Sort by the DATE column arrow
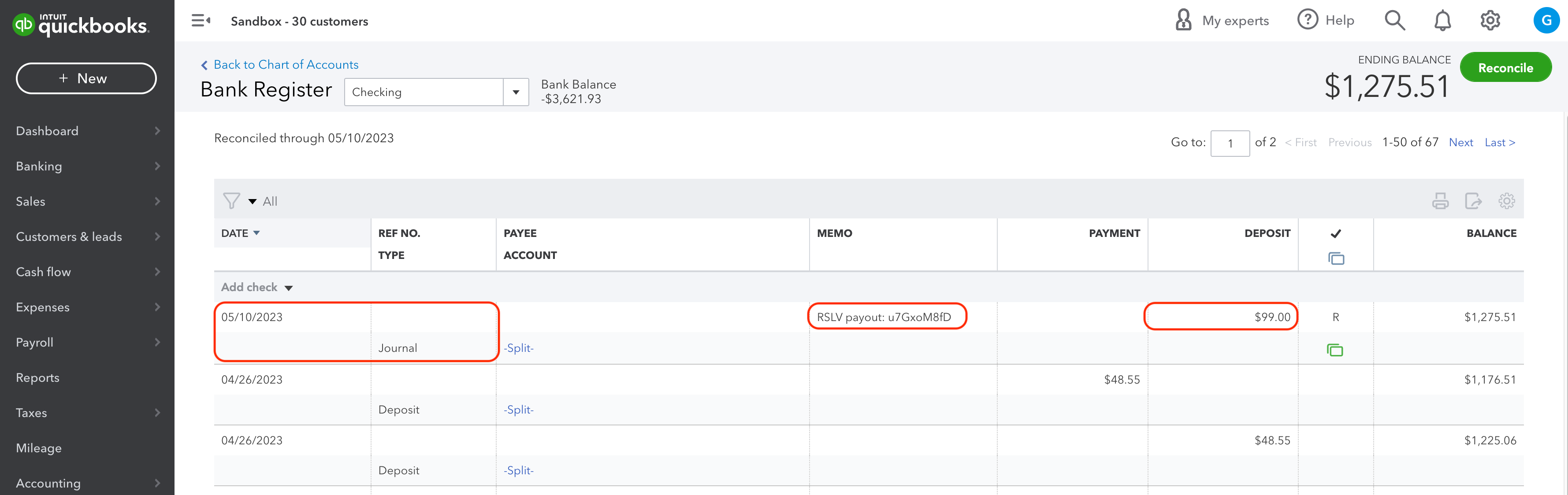The width and height of the screenshot is (1568, 495). coord(257,233)
